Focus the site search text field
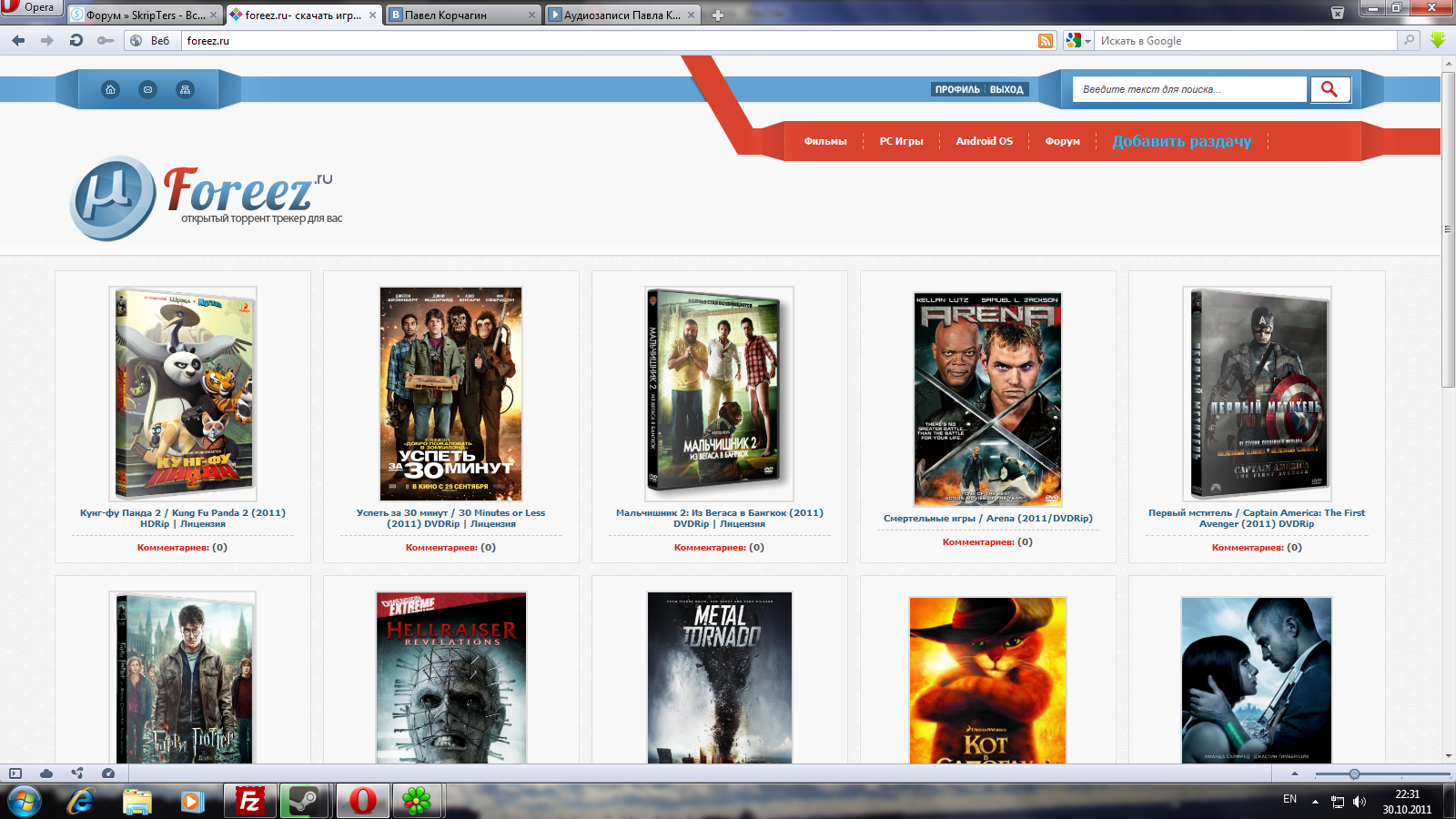The width and height of the screenshot is (1456, 819). point(1190,89)
